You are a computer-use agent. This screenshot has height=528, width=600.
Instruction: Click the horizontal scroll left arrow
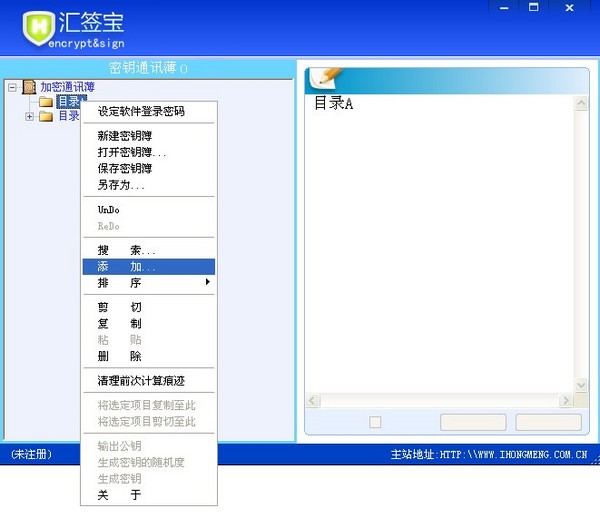313,401
